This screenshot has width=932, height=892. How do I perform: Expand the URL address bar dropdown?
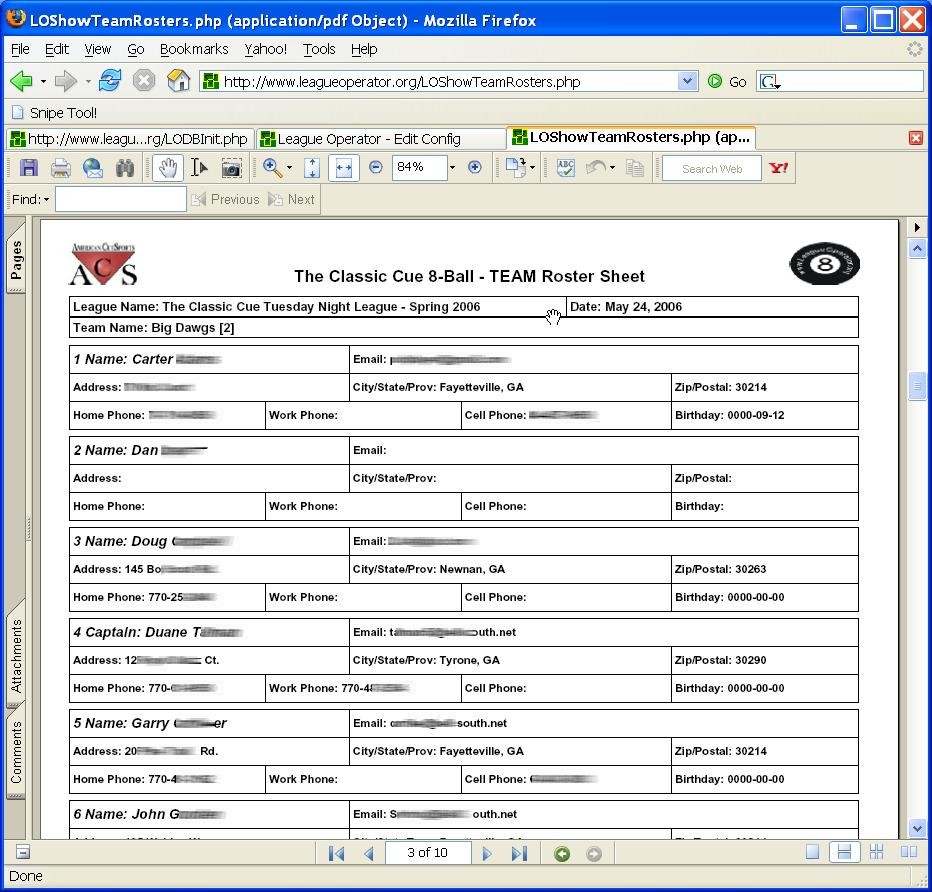pos(687,82)
